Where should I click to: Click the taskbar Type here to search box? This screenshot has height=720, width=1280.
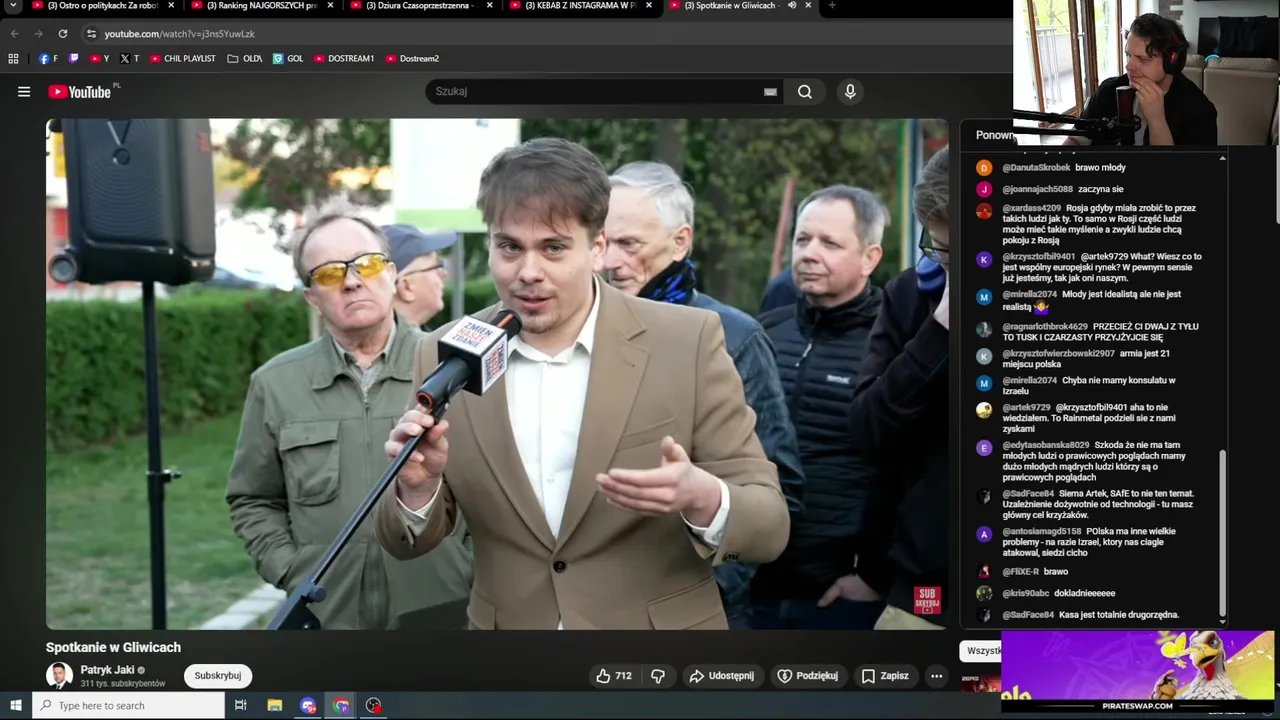click(129, 705)
